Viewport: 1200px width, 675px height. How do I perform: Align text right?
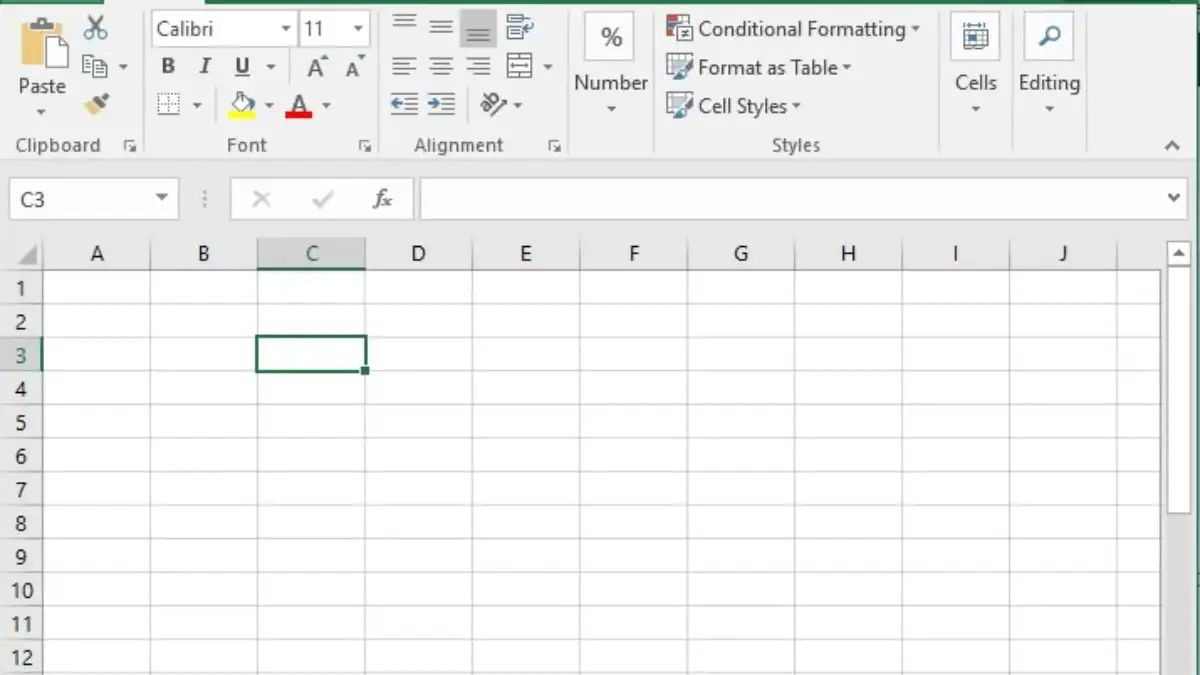[478, 67]
